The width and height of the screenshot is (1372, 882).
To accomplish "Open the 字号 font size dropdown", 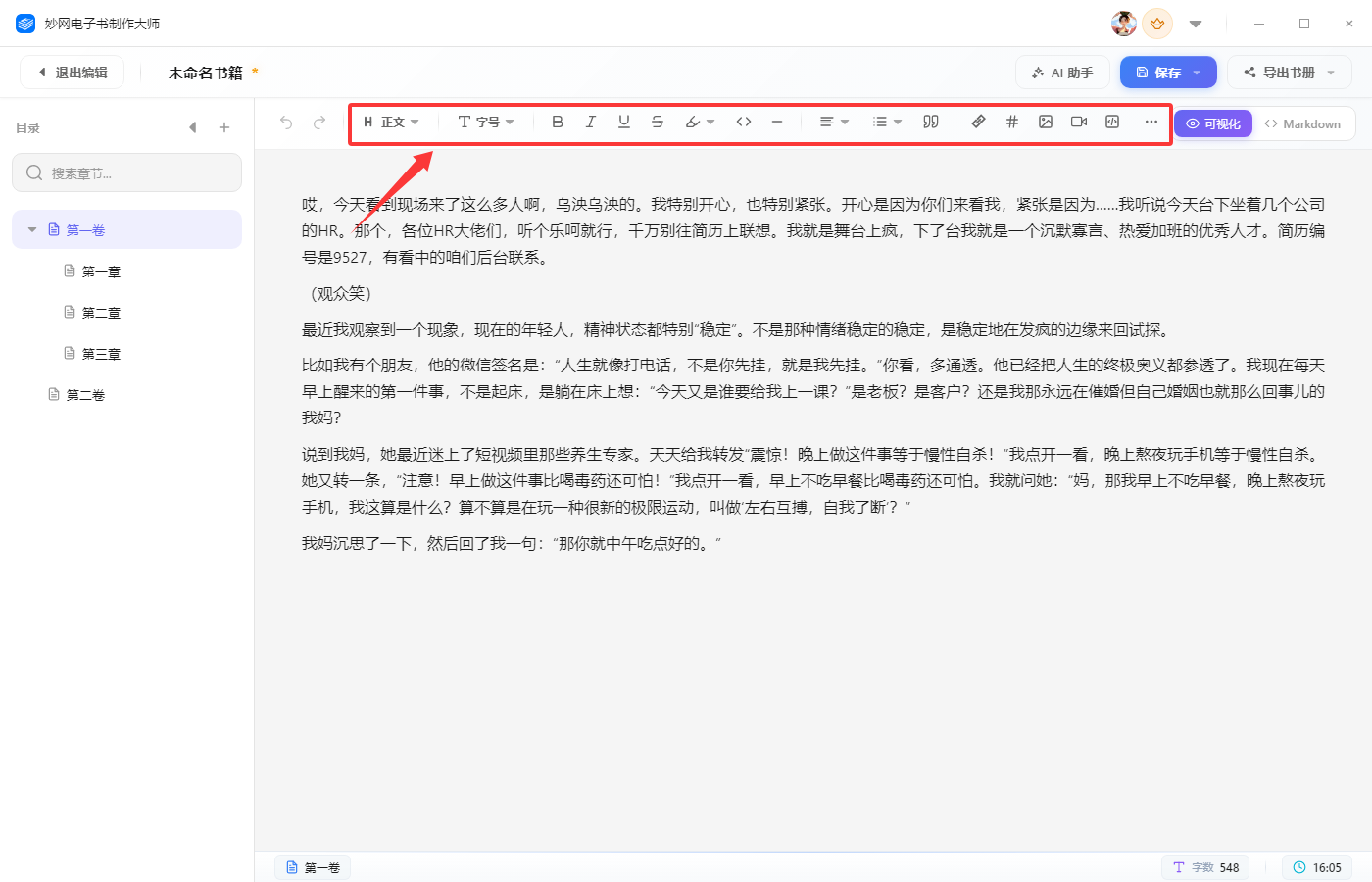I will pyautogui.click(x=486, y=122).
